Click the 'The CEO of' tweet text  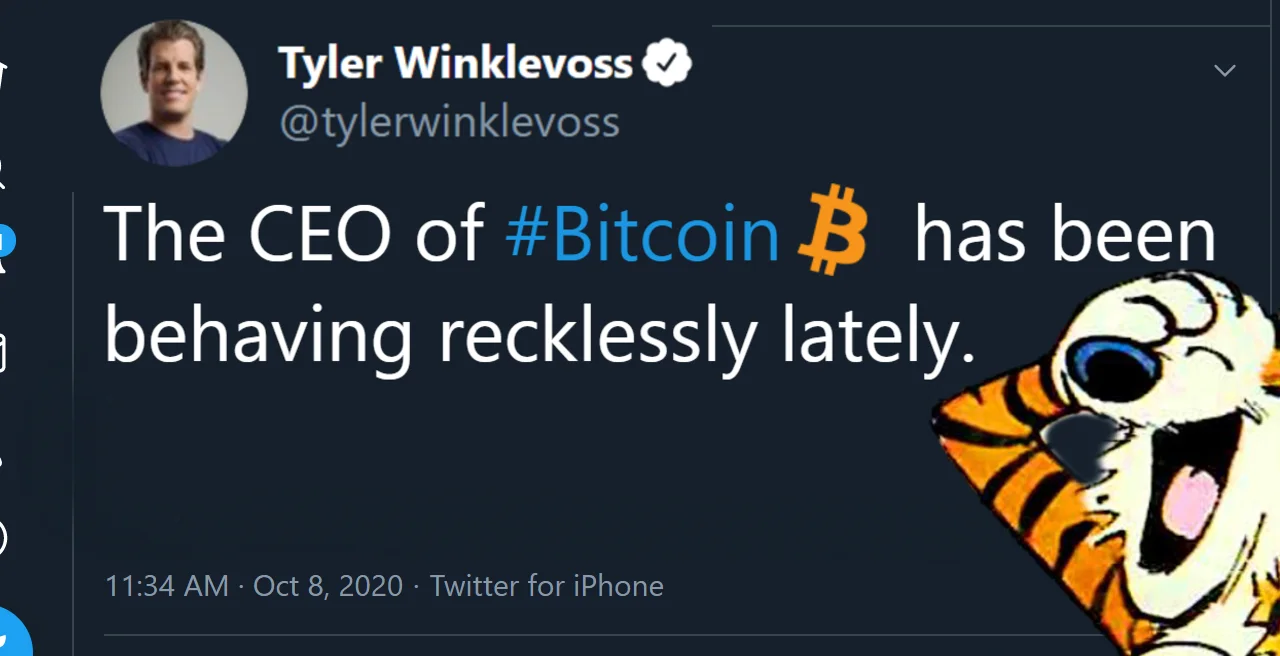(294, 235)
